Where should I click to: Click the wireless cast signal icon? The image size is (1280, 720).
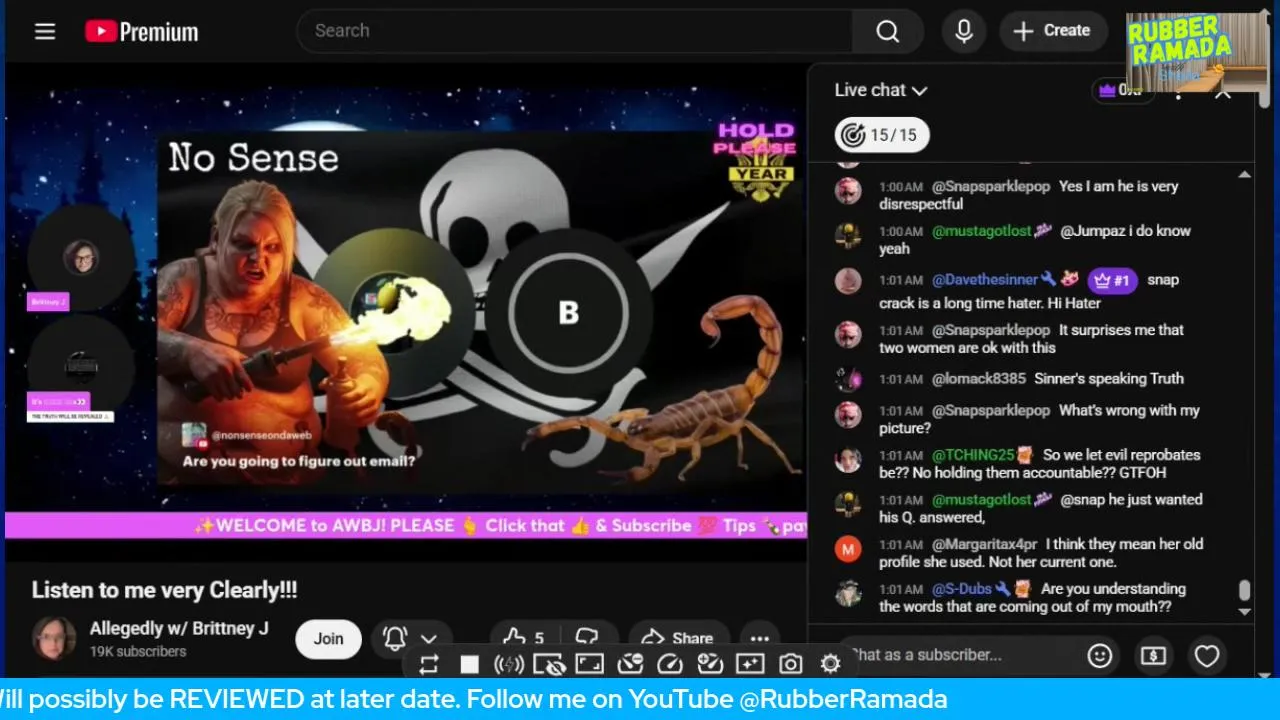tap(509, 664)
